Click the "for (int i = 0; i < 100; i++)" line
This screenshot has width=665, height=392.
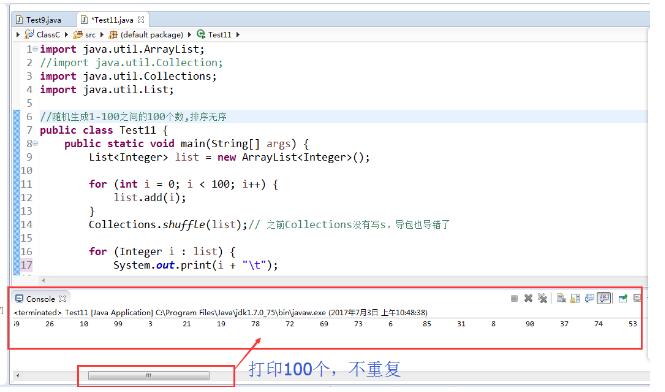pyautogui.click(x=184, y=184)
